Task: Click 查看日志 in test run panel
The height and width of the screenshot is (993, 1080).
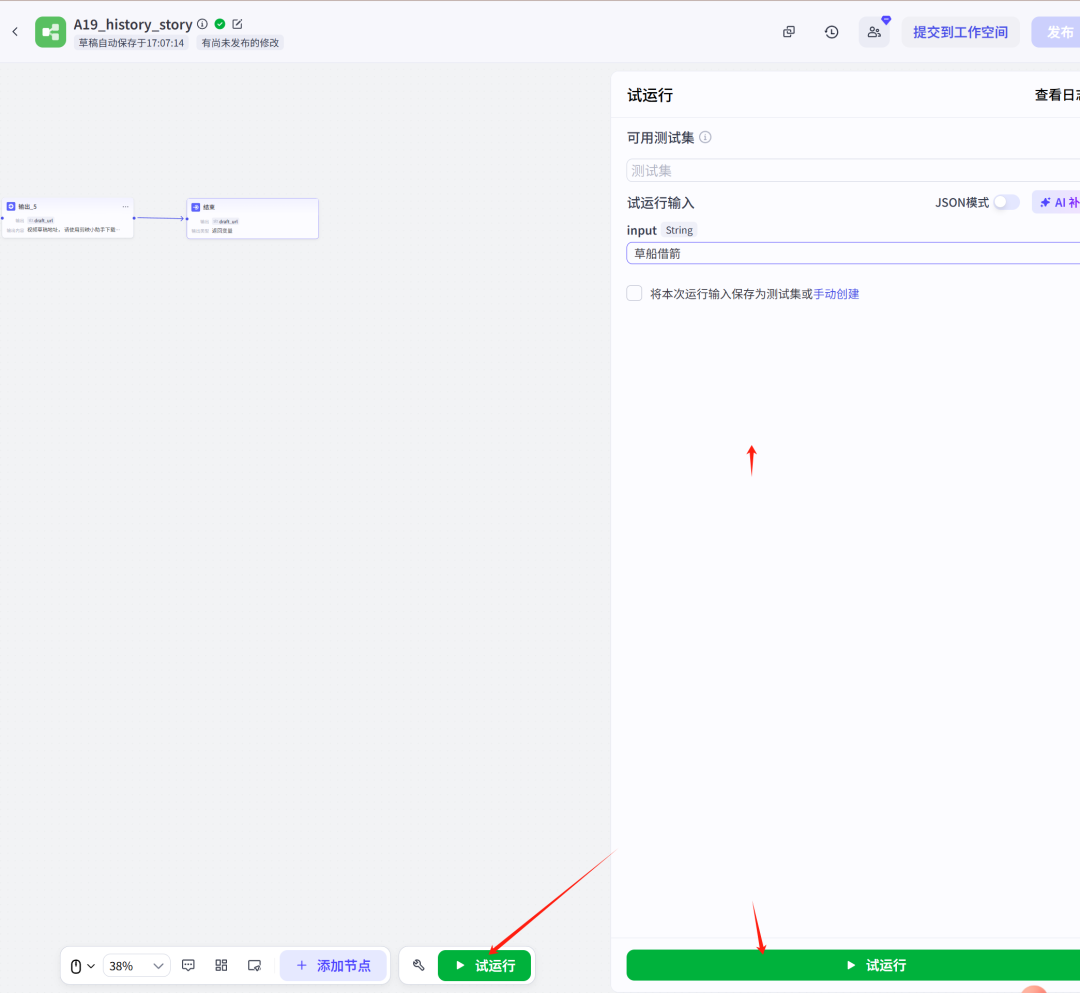Action: [x=1057, y=95]
